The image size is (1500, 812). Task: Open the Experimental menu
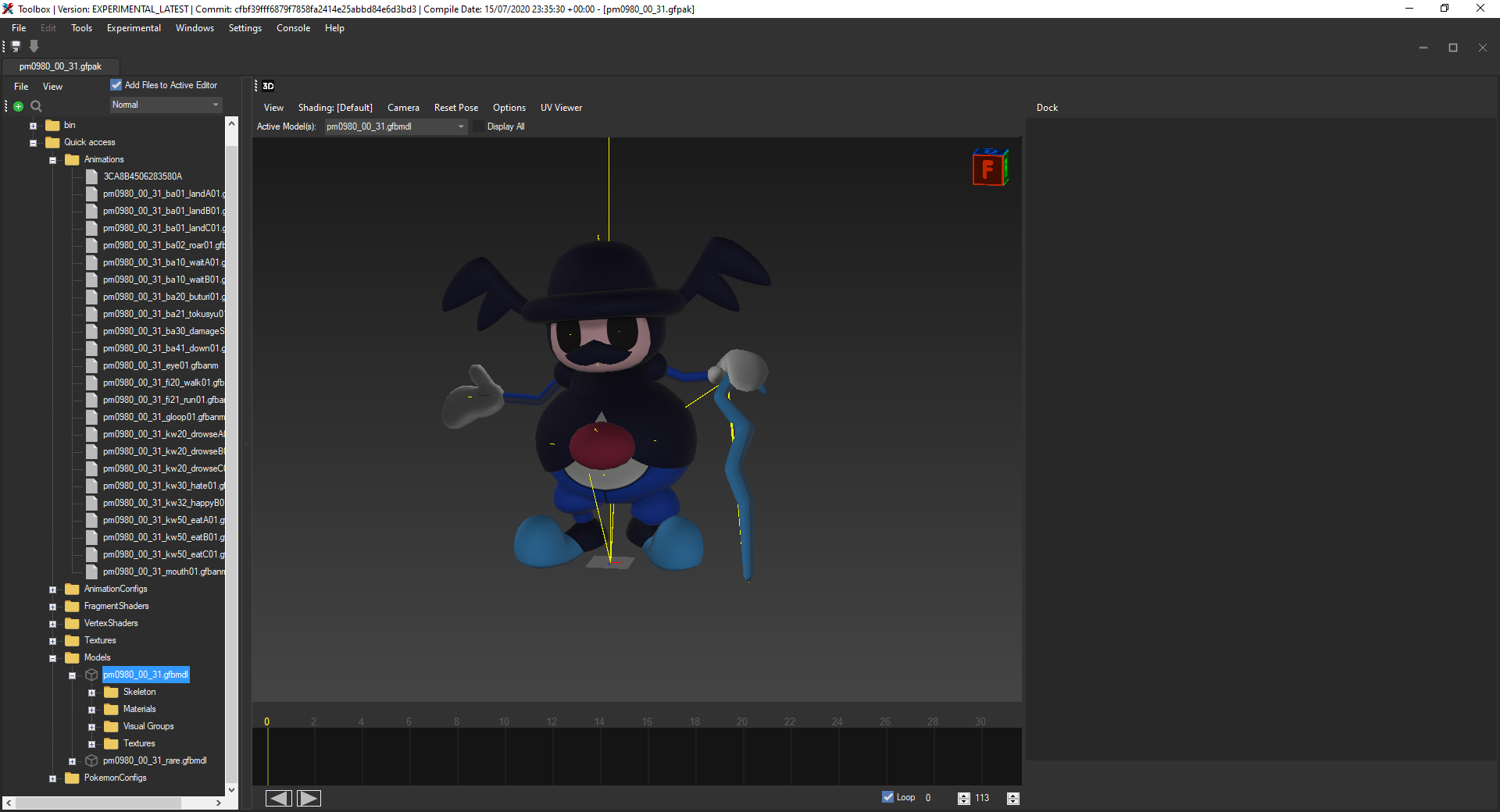point(134,28)
